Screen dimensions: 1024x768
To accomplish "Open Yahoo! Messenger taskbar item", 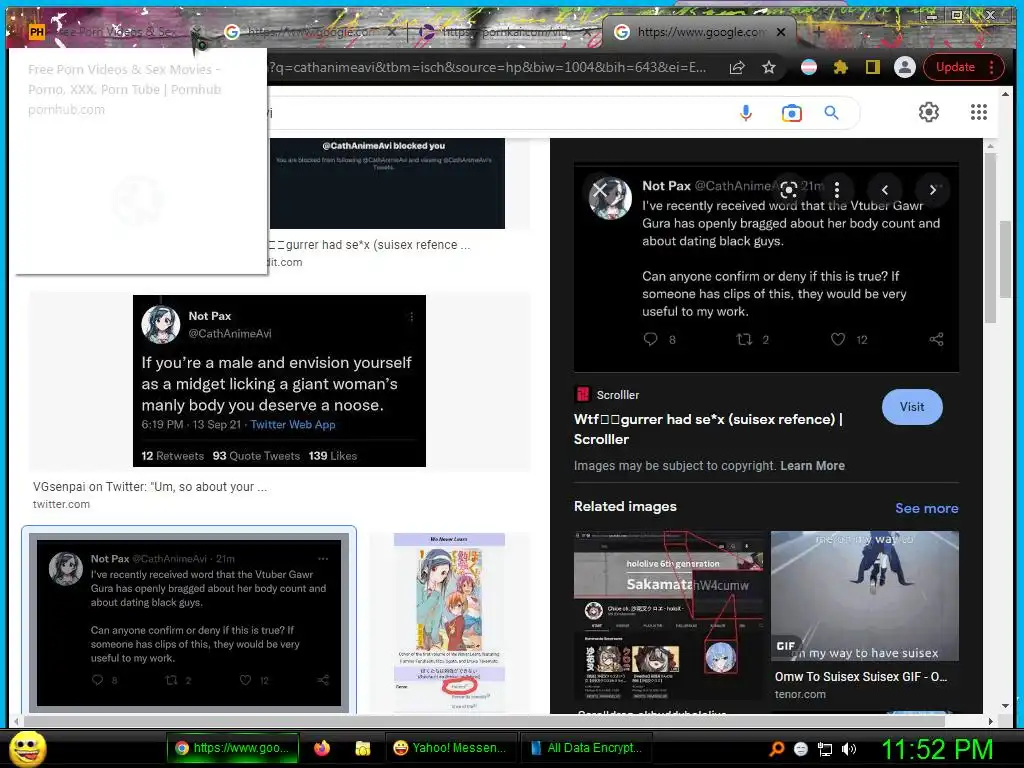I will tap(451, 748).
